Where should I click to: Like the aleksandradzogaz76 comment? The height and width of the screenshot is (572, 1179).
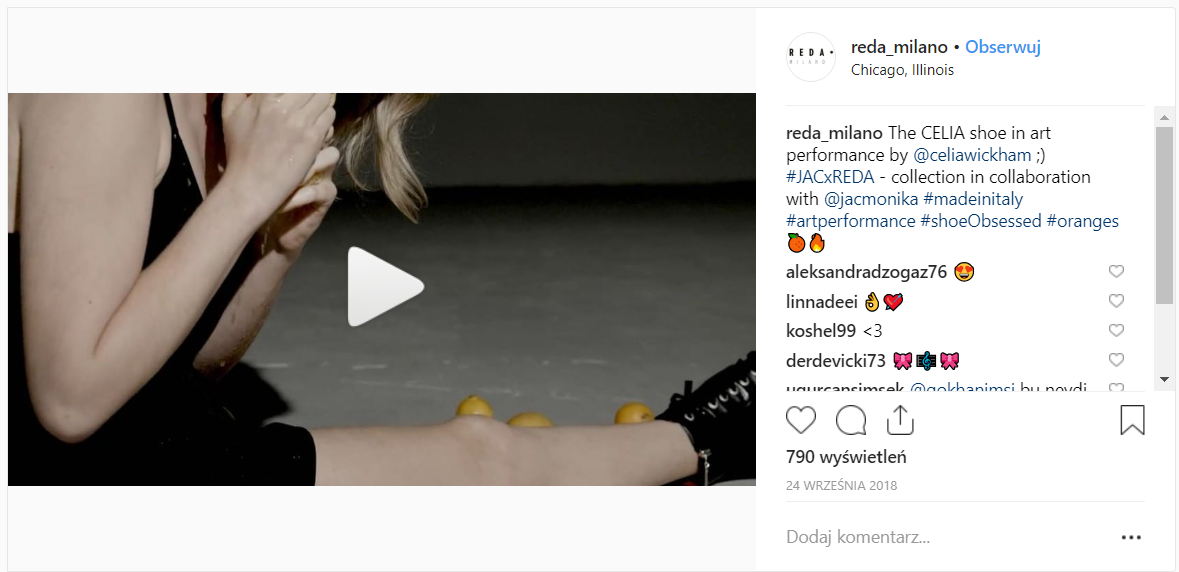[x=1117, y=271]
